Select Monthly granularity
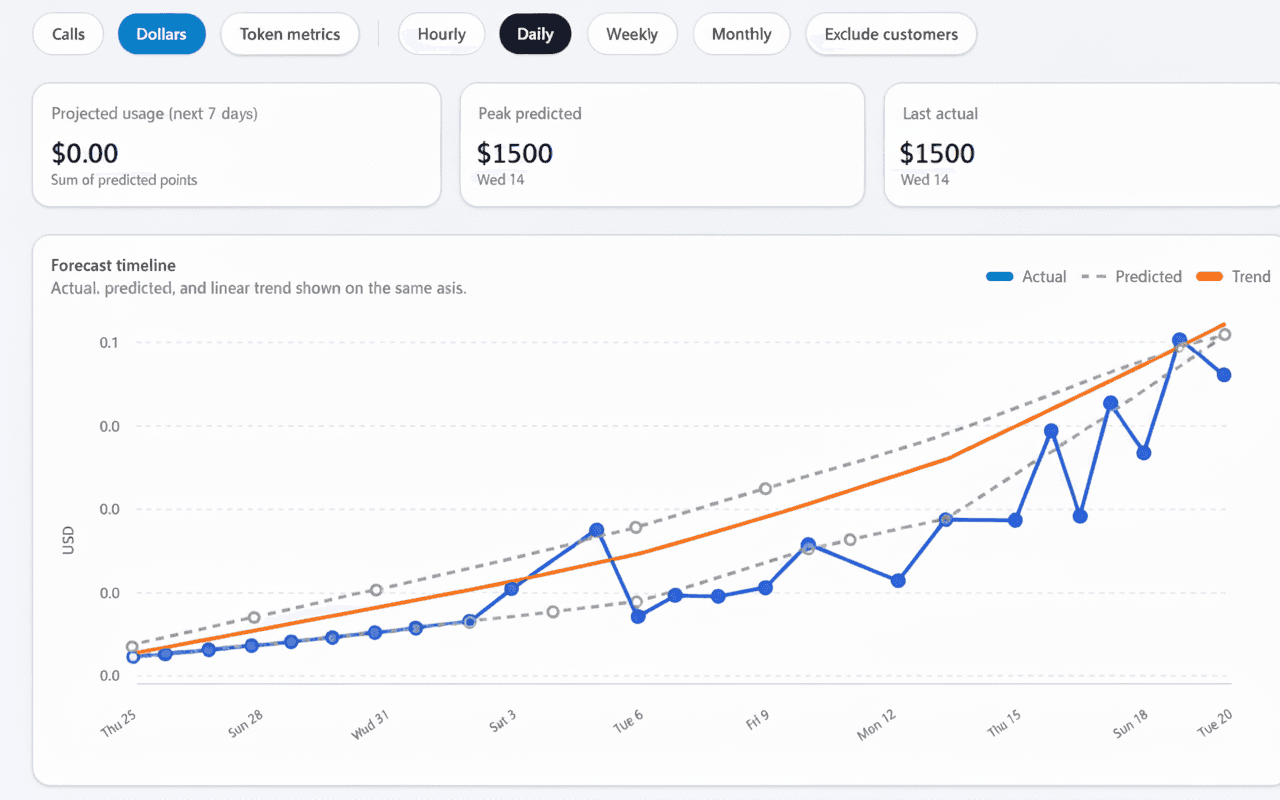1280x800 pixels. coord(741,33)
